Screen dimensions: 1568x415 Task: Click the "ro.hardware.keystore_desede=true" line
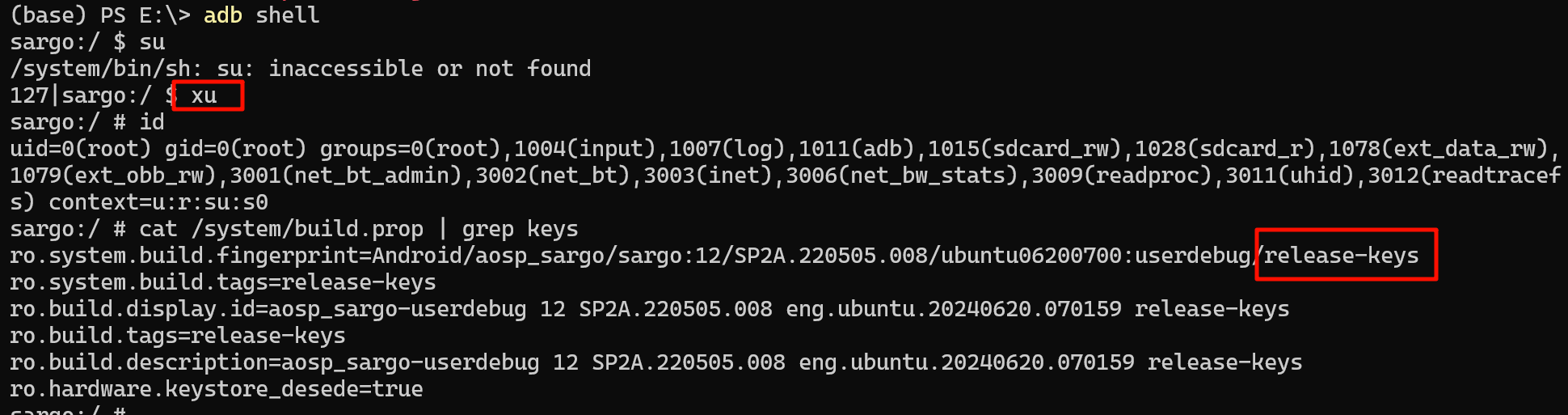[216, 389]
